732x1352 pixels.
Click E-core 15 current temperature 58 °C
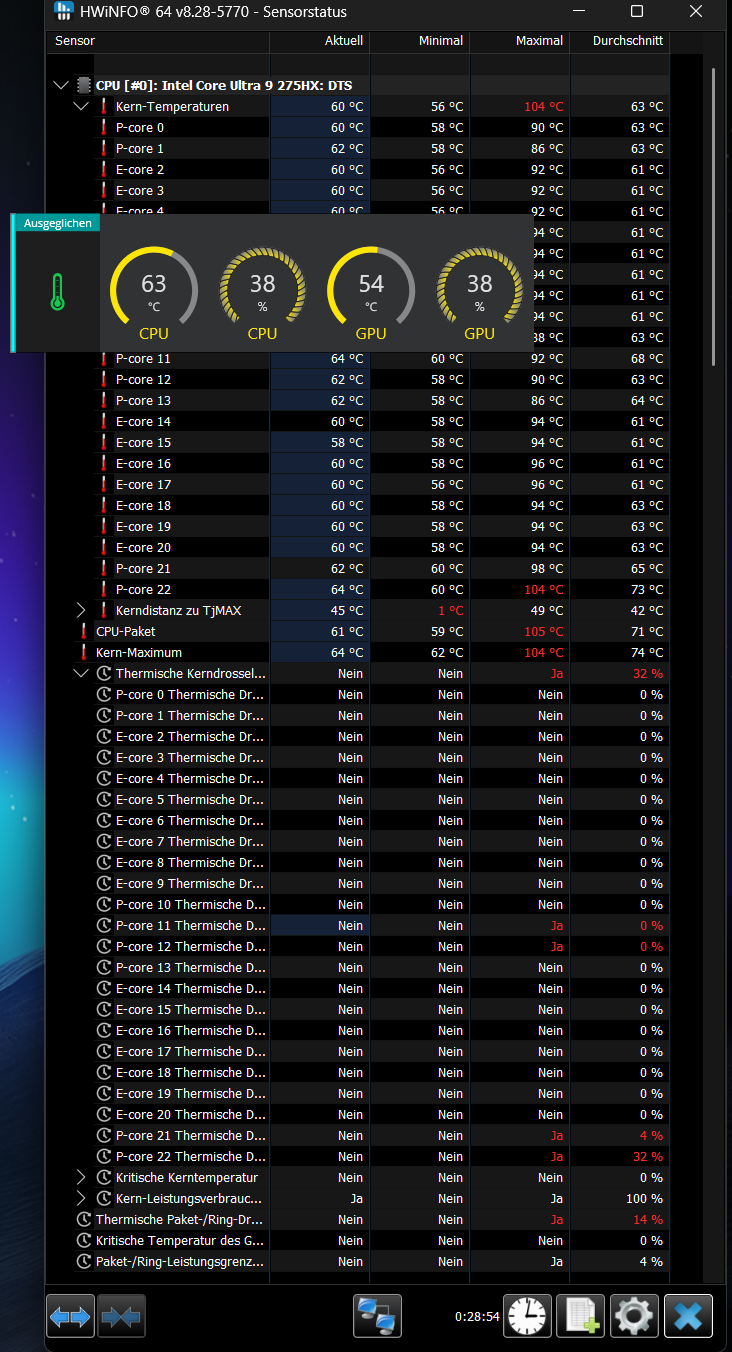(x=348, y=443)
